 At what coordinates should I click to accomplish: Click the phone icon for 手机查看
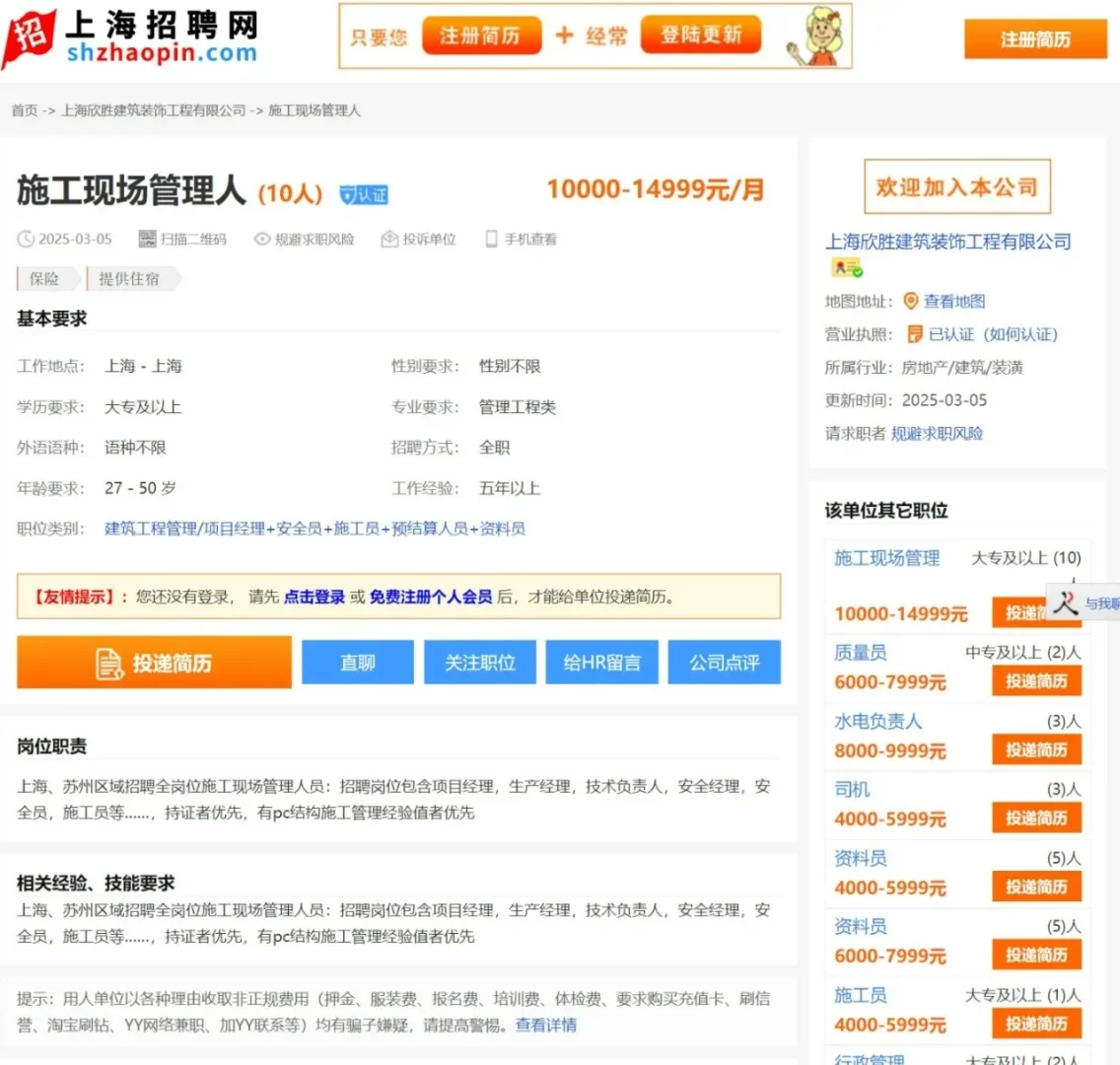tap(490, 239)
